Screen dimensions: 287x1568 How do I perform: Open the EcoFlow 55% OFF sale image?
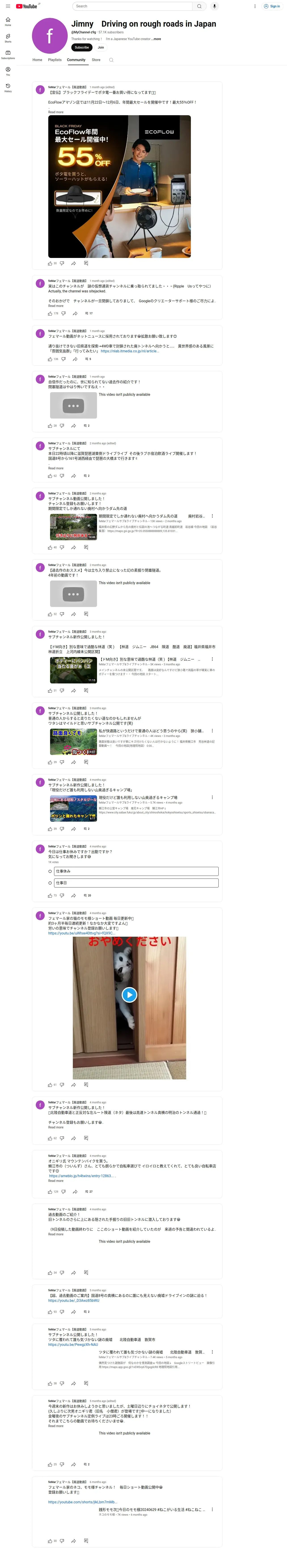119,186
